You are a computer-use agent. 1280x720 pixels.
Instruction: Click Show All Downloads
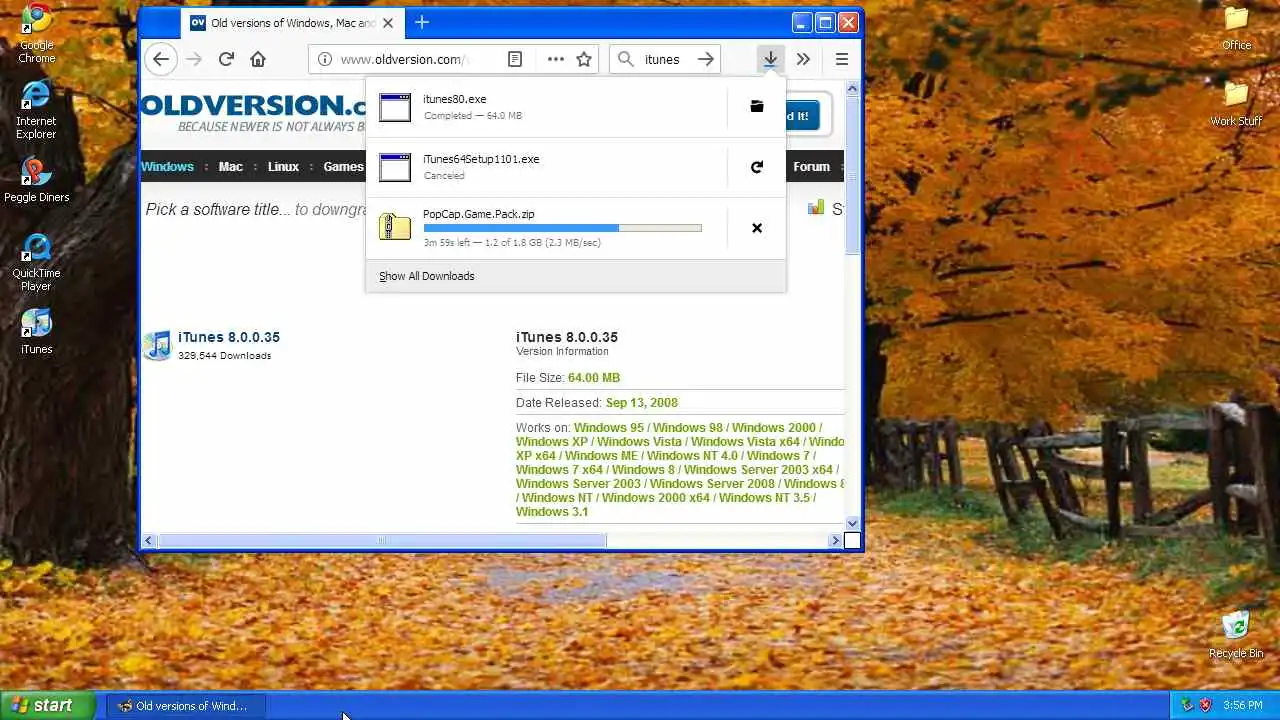pos(427,276)
